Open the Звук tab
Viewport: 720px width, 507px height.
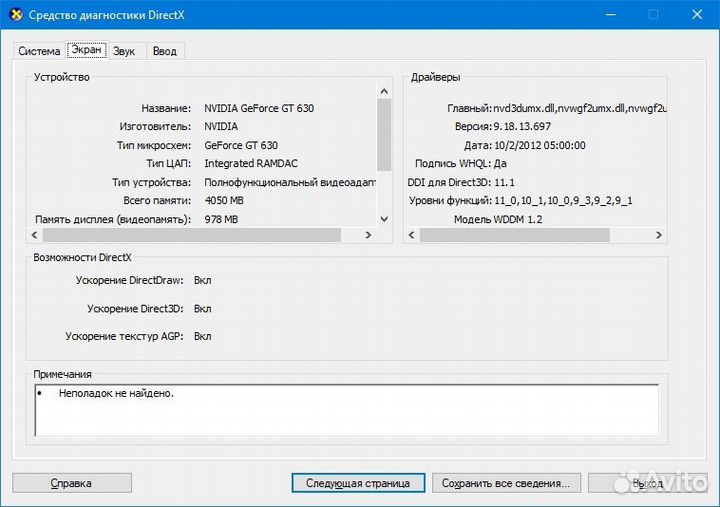click(124, 51)
